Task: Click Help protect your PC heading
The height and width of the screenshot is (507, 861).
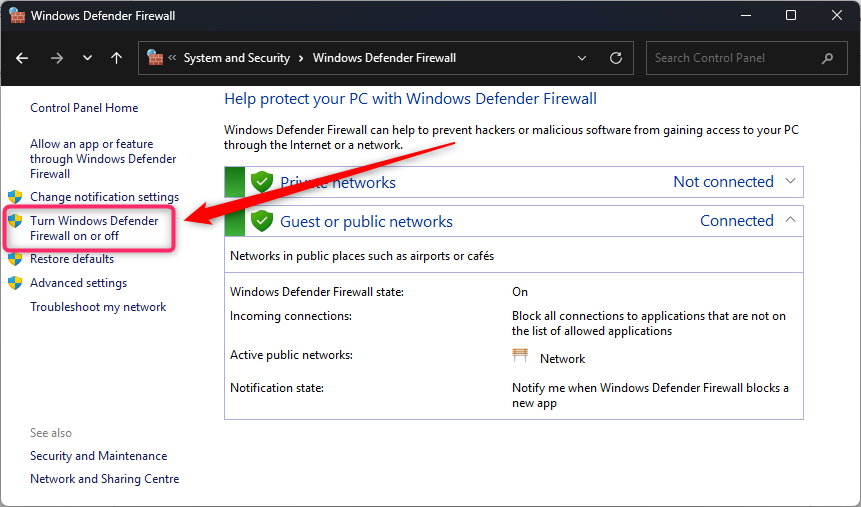Action: click(x=410, y=99)
